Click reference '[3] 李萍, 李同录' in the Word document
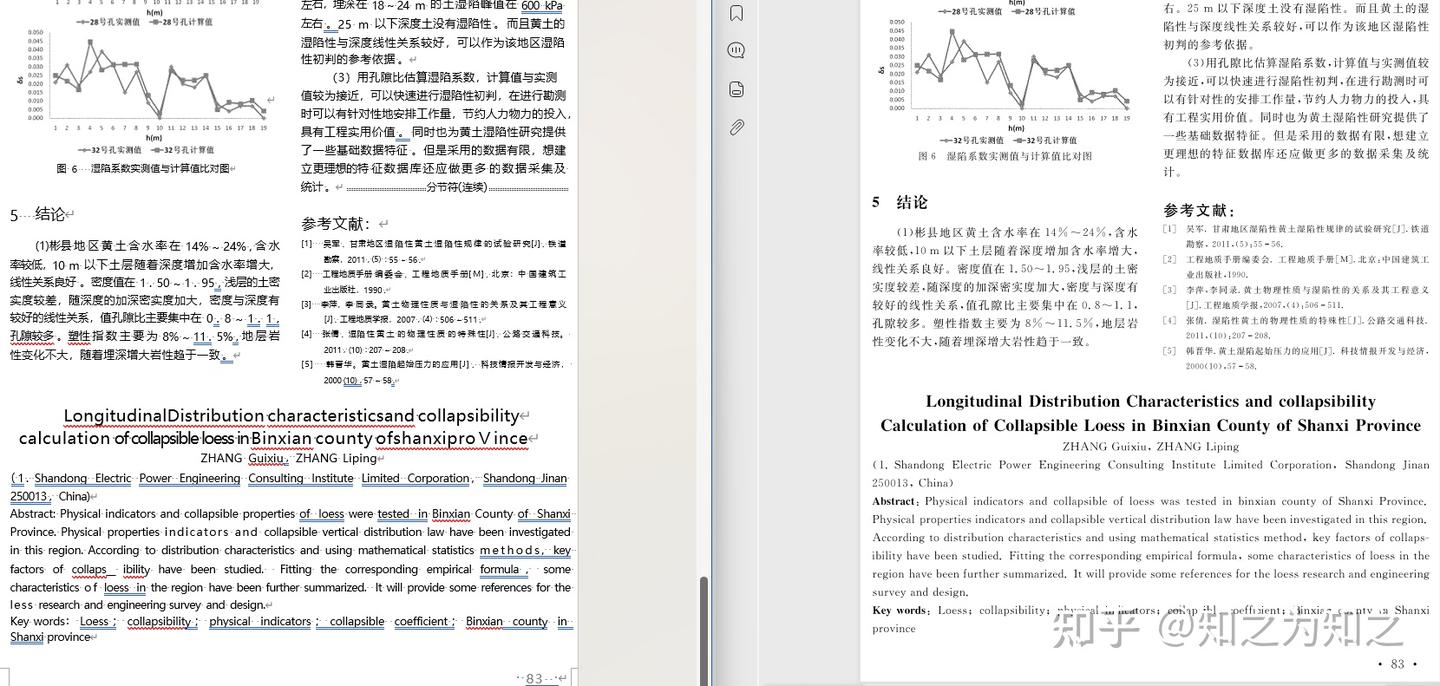 [434, 312]
